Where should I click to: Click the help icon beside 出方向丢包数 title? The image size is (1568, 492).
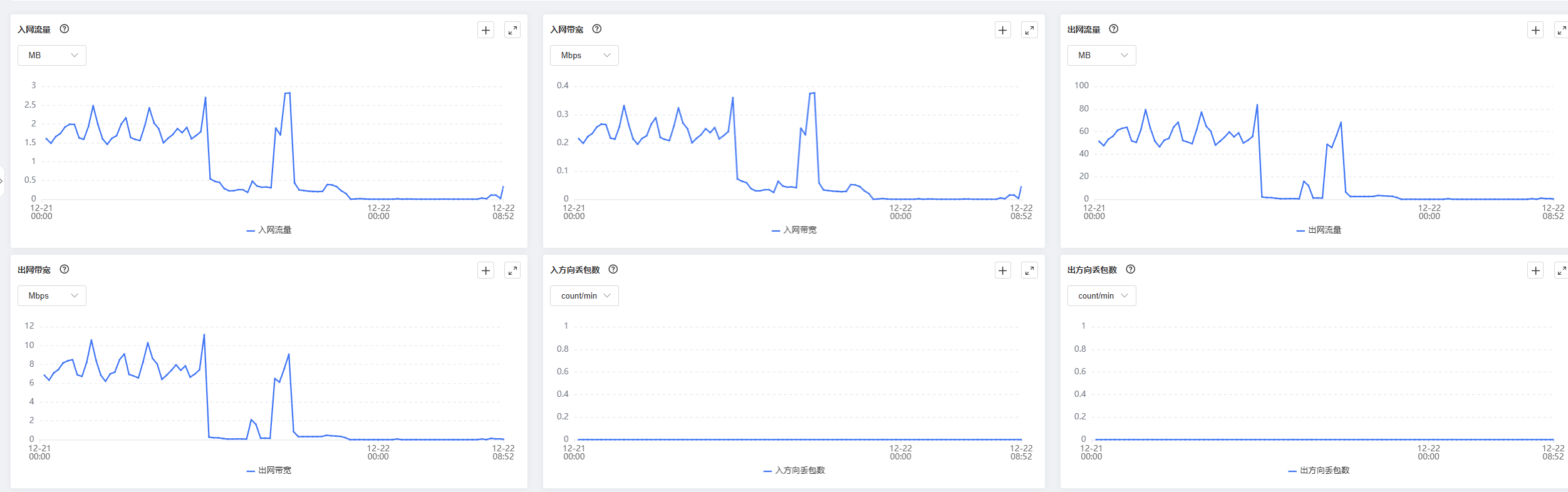coord(1130,269)
